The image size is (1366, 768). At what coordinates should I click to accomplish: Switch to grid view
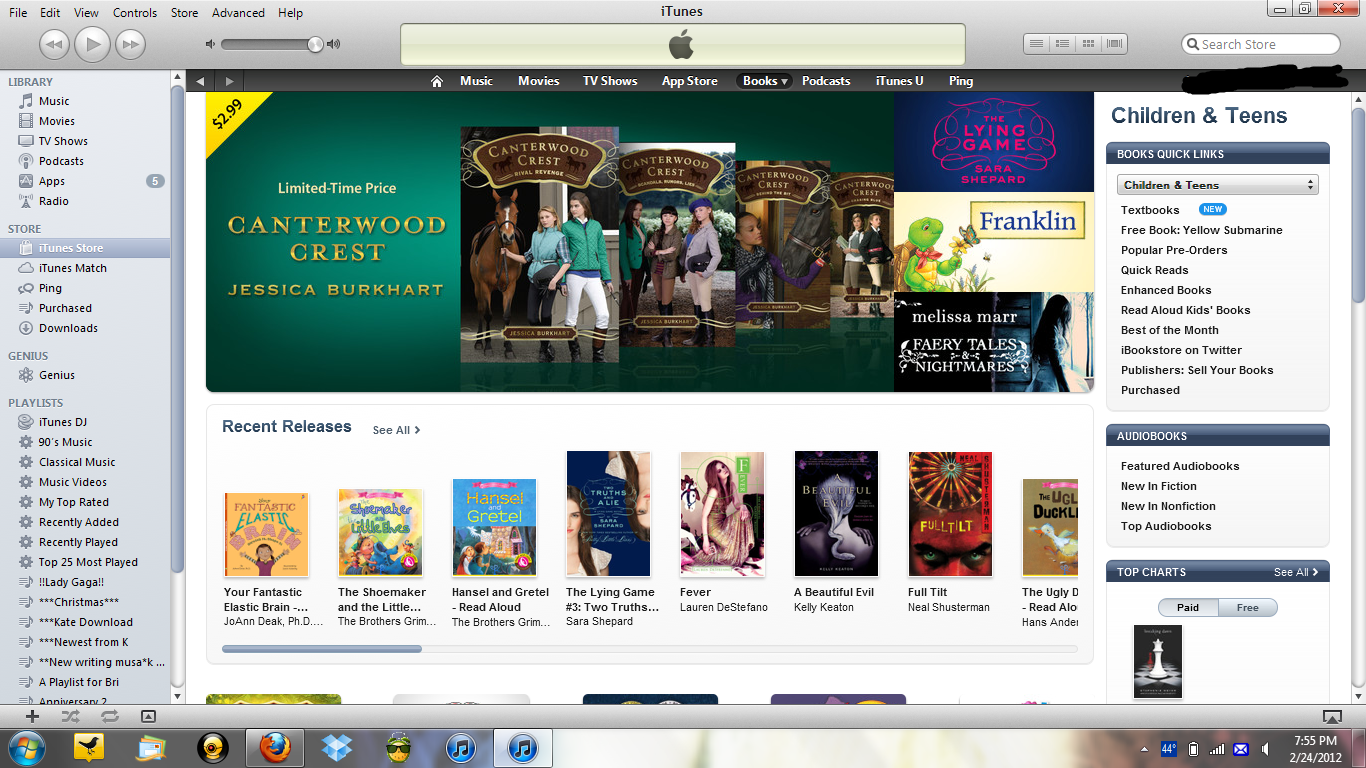point(1088,44)
